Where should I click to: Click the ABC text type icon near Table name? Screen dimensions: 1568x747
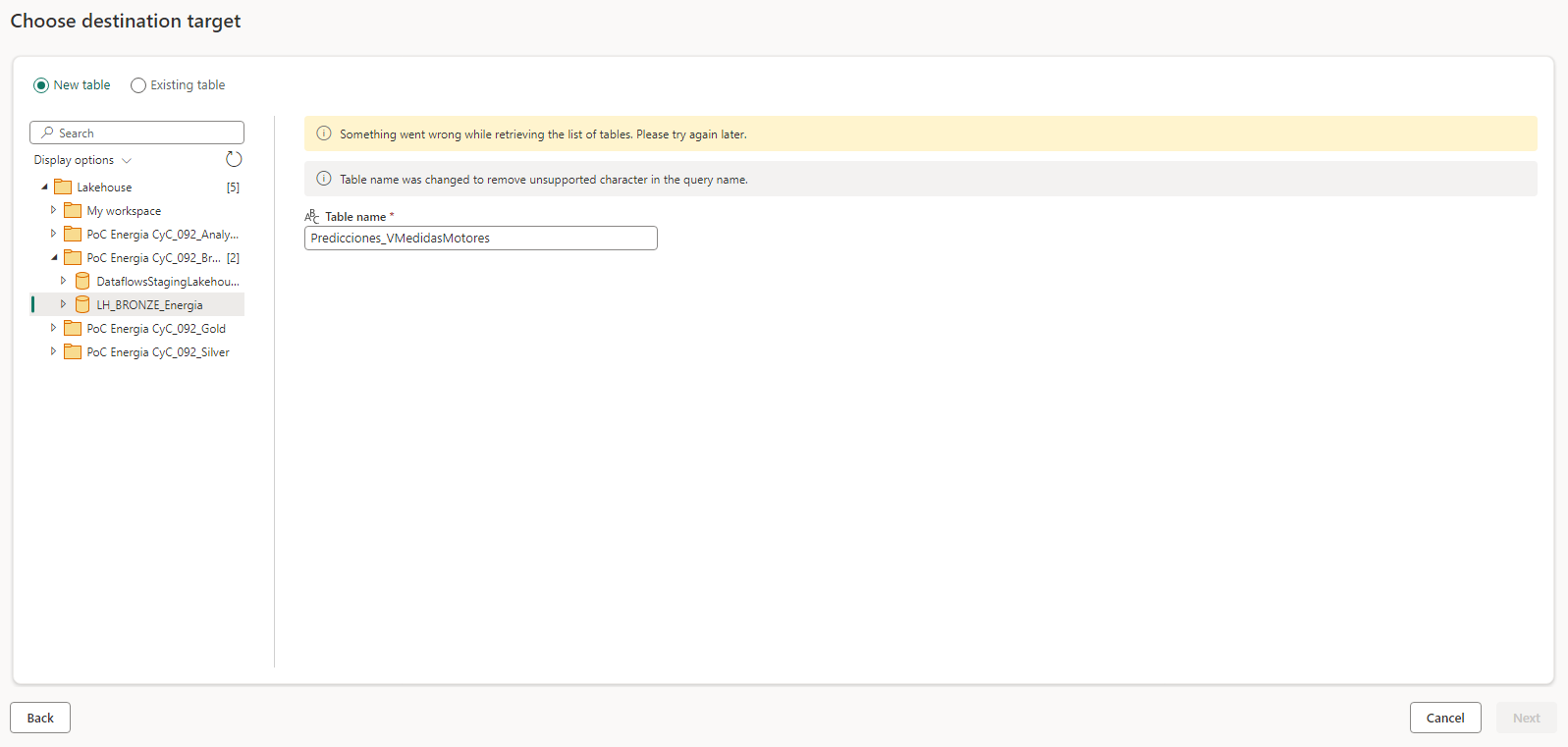click(x=312, y=216)
